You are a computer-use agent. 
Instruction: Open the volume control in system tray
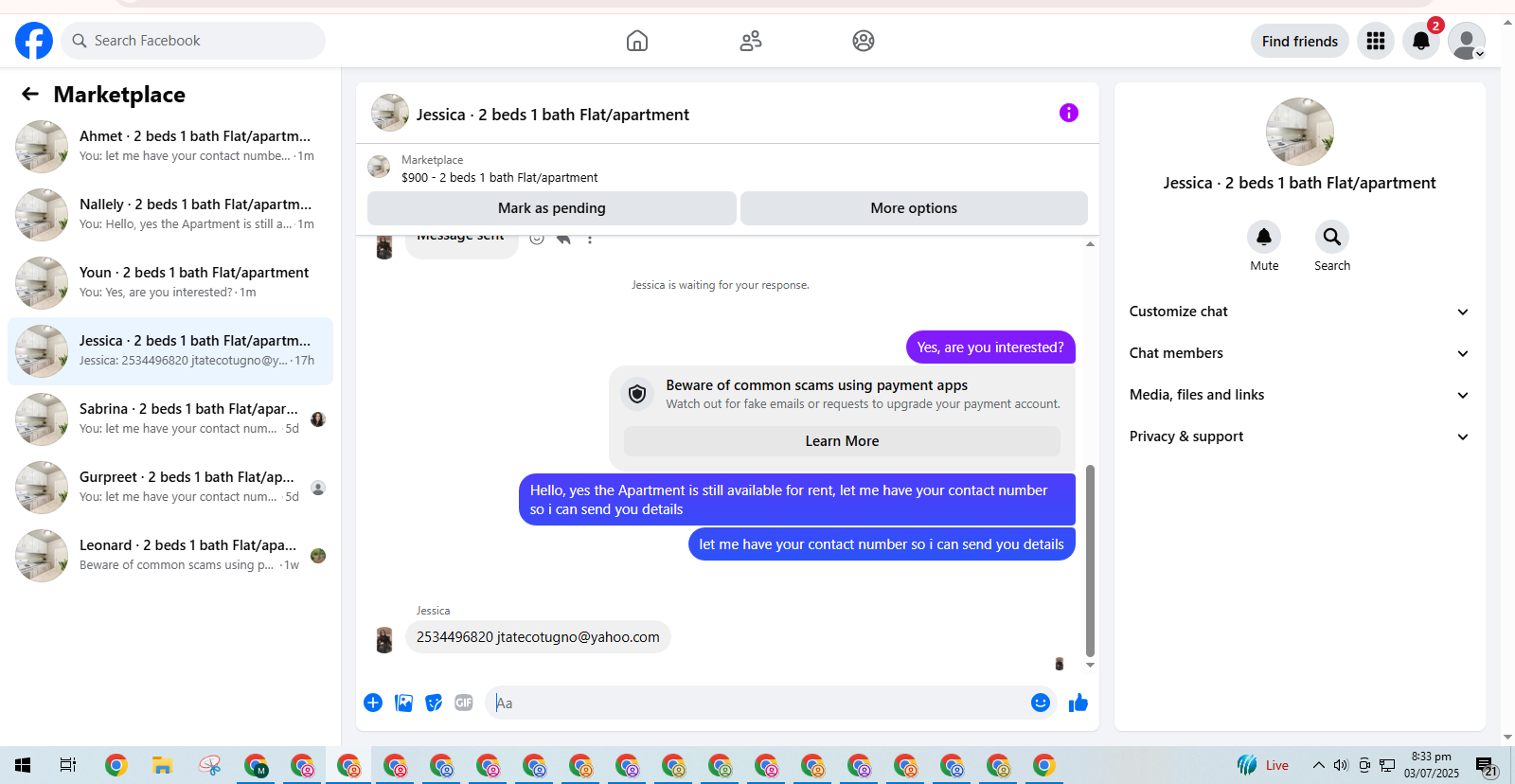(1341, 765)
